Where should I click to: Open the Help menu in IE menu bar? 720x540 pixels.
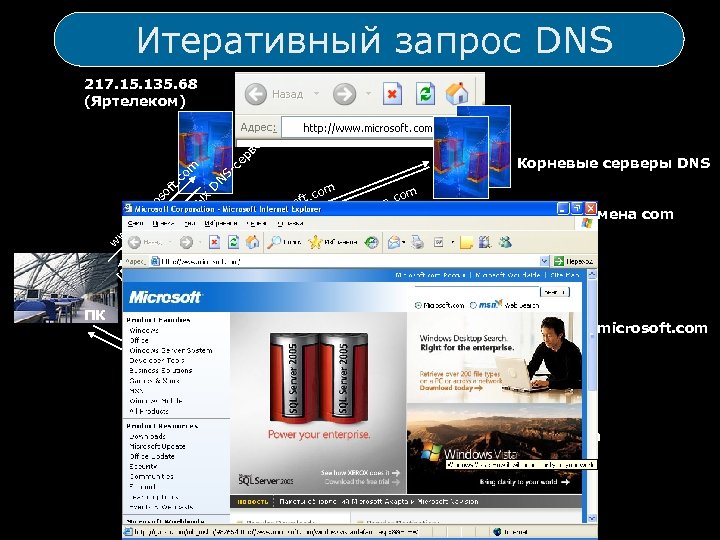(290, 223)
